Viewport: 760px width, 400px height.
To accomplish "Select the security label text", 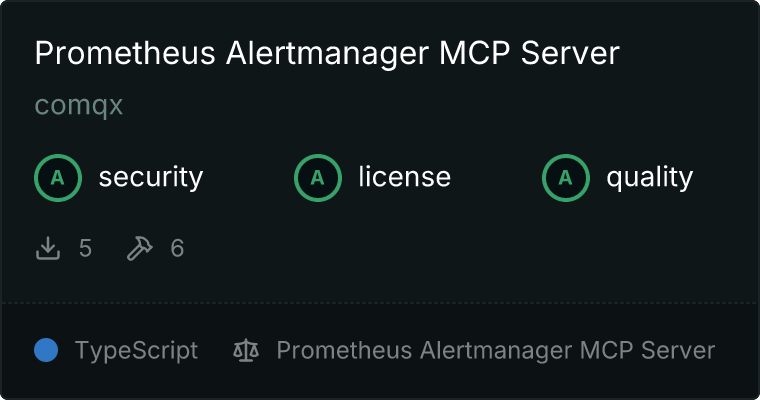I will (151, 177).
